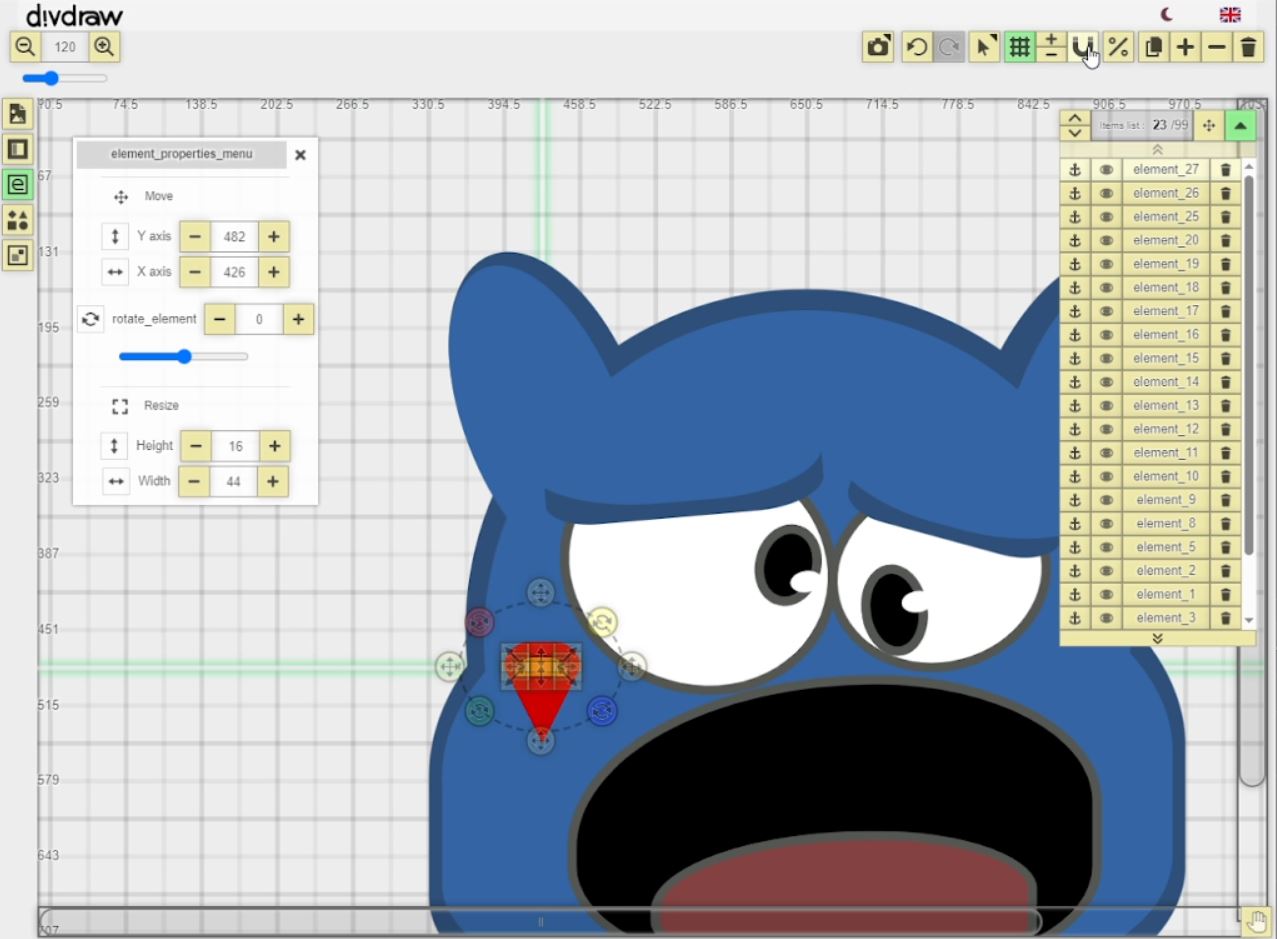This screenshot has width=1277, height=939.
Task: Zoom in with magnifier plus
Action: (104, 47)
